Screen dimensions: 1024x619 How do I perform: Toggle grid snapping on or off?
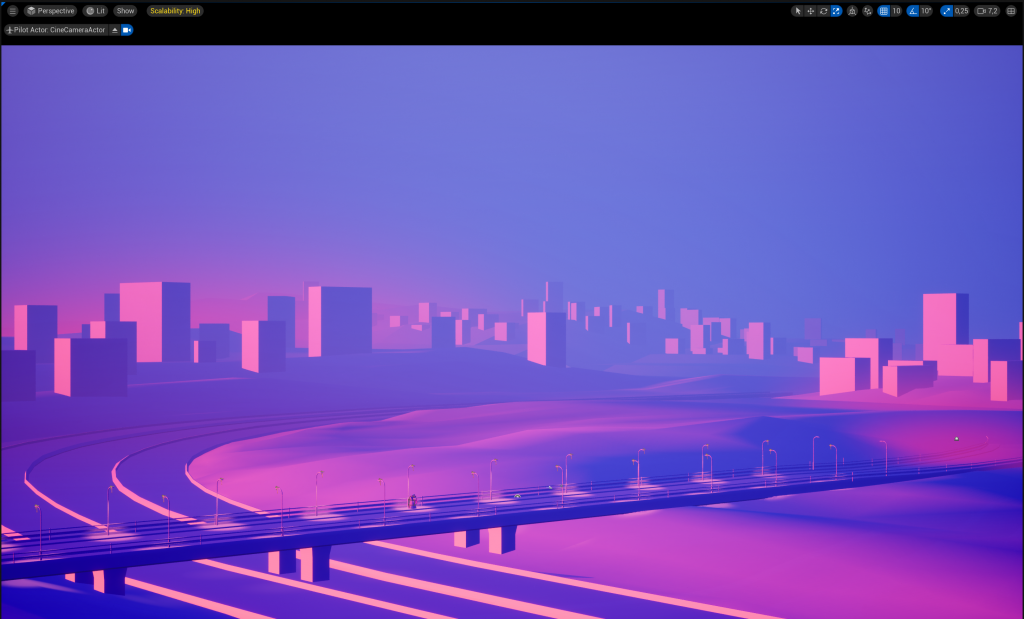pos(883,11)
